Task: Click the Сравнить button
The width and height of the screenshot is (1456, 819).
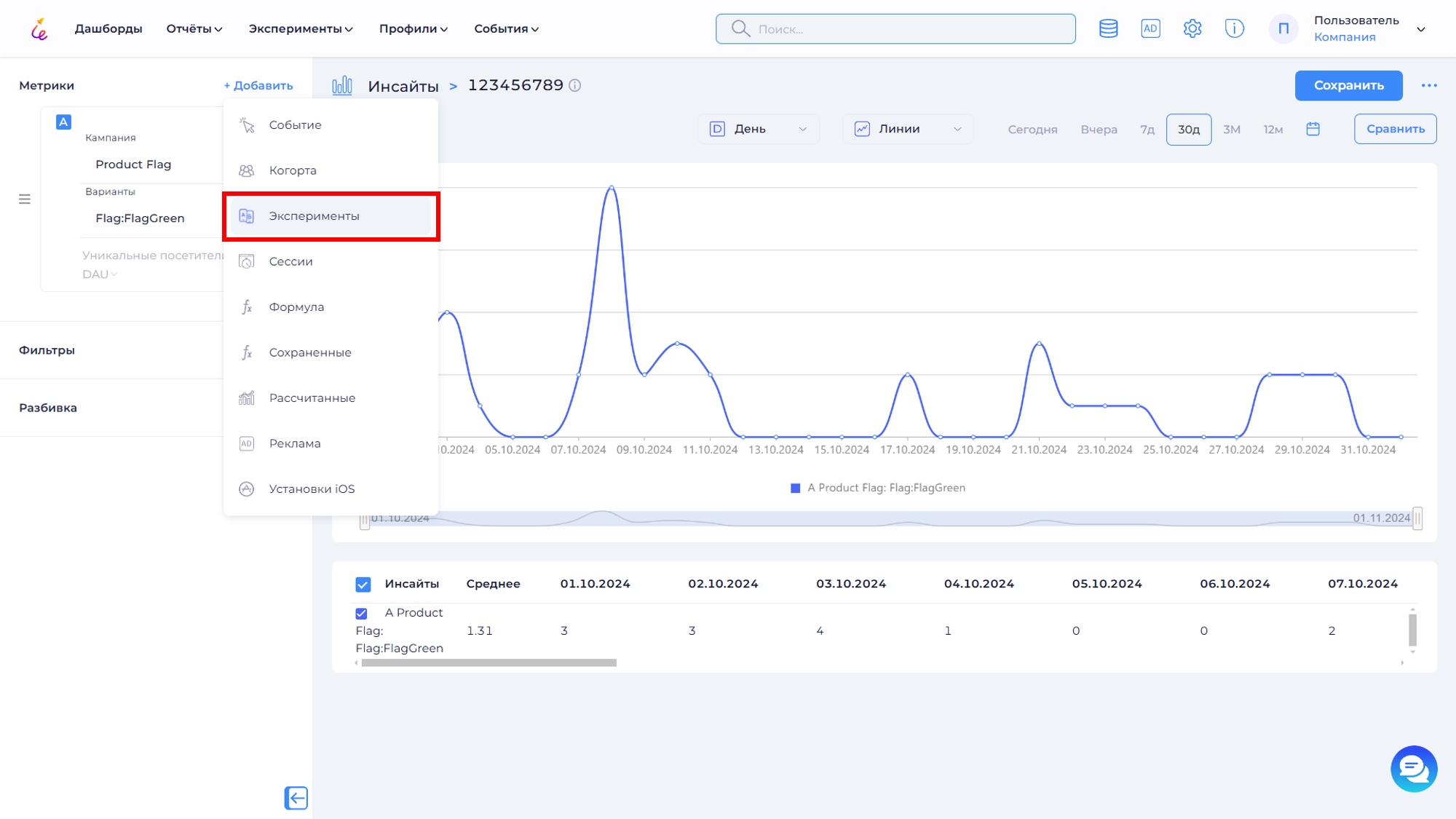Action: click(1394, 128)
